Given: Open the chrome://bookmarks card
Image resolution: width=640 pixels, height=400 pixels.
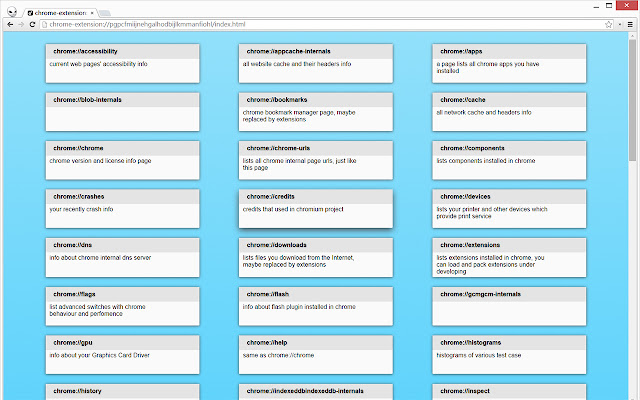Looking at the screenshot, I should (316, 112).
